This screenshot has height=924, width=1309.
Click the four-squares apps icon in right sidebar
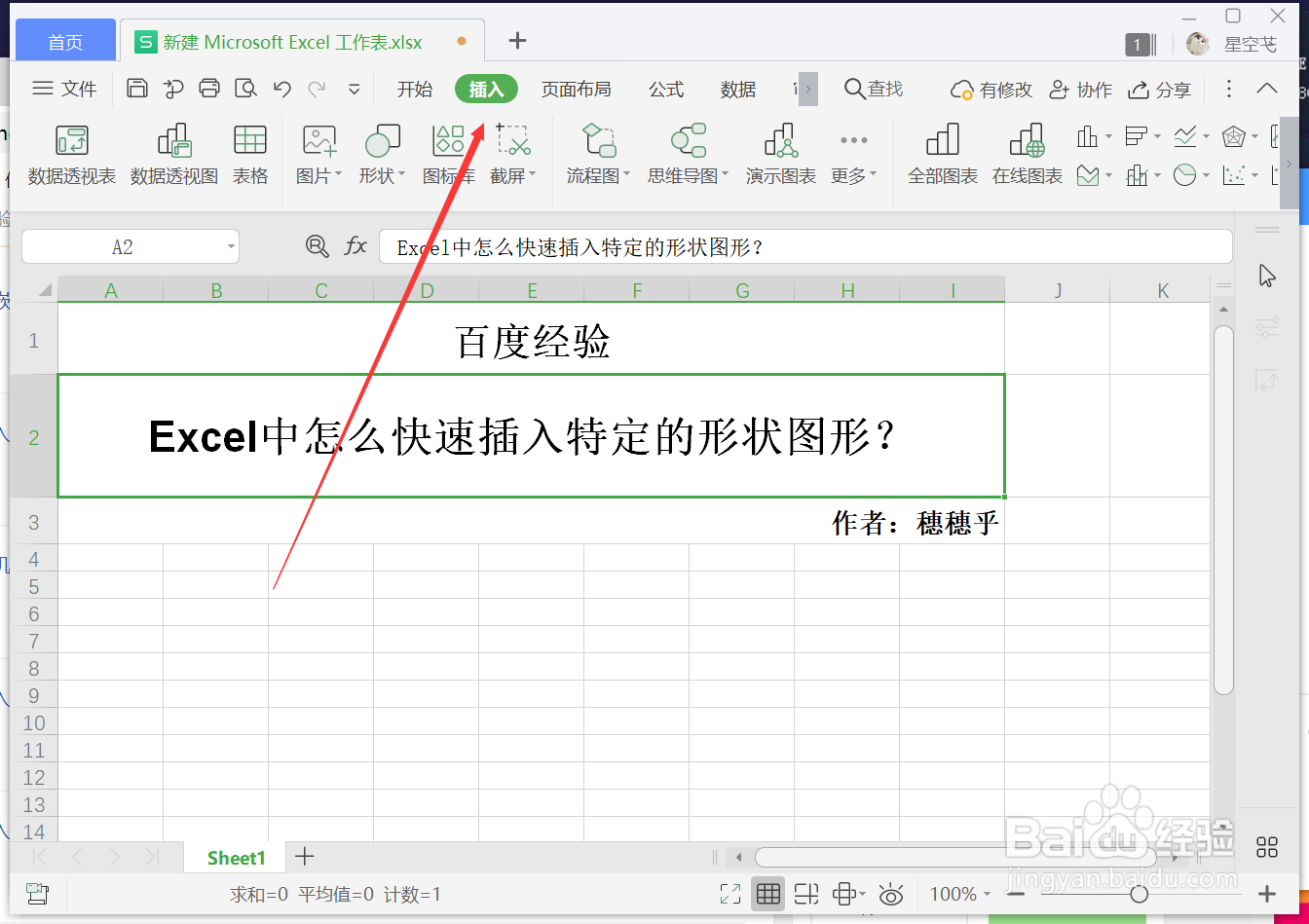(1267, 847)
